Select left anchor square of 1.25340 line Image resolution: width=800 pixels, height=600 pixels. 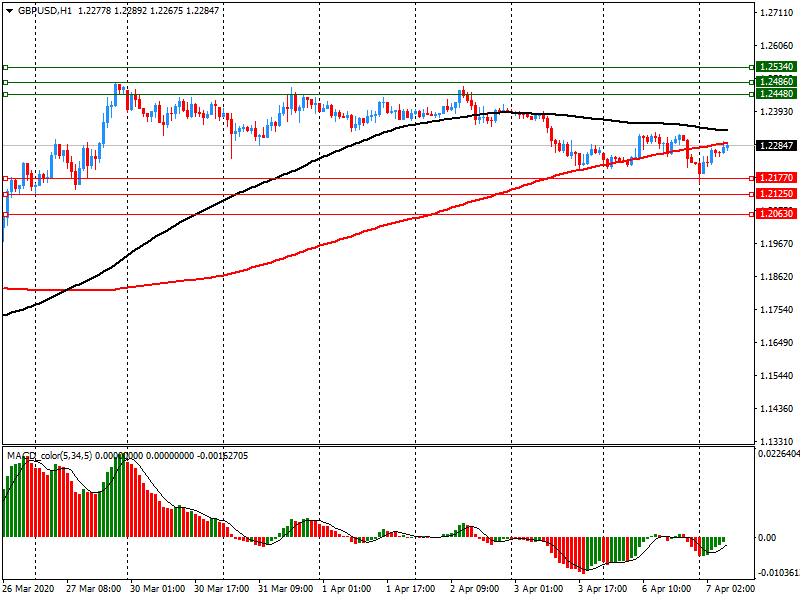[6, 67]
